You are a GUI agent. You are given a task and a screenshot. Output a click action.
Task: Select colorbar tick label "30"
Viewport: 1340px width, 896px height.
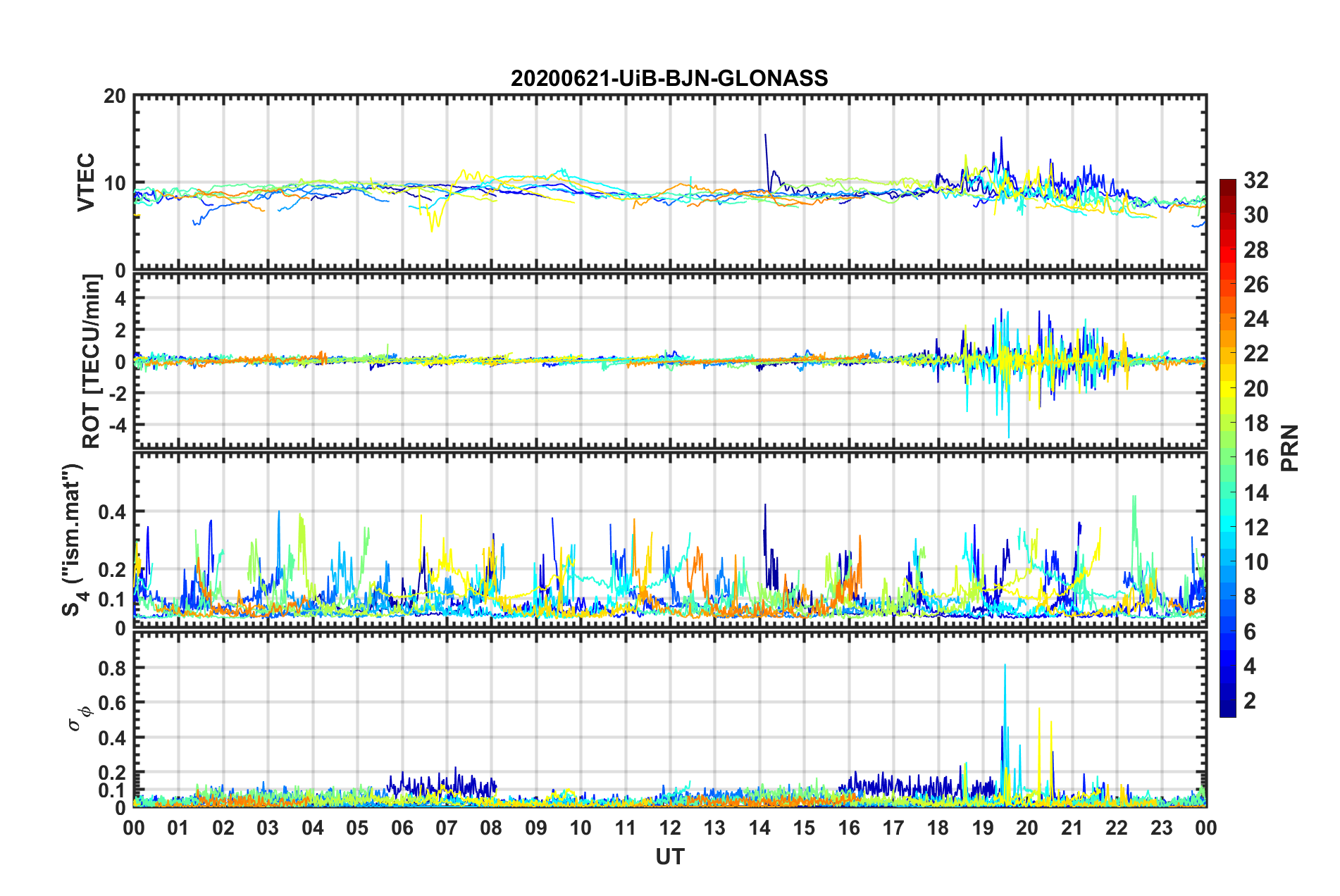pyautogui.click(x=1256, y=215)
